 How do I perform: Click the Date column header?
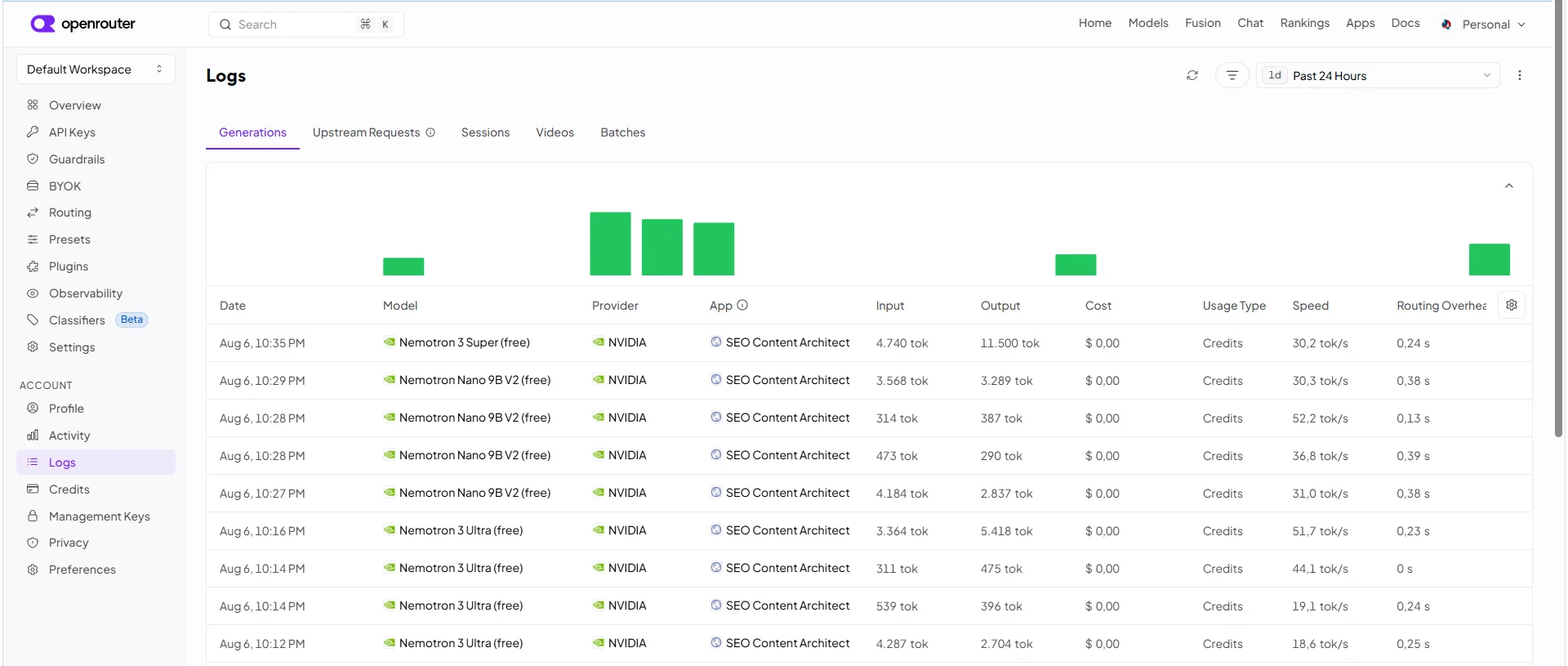point(233,306)
